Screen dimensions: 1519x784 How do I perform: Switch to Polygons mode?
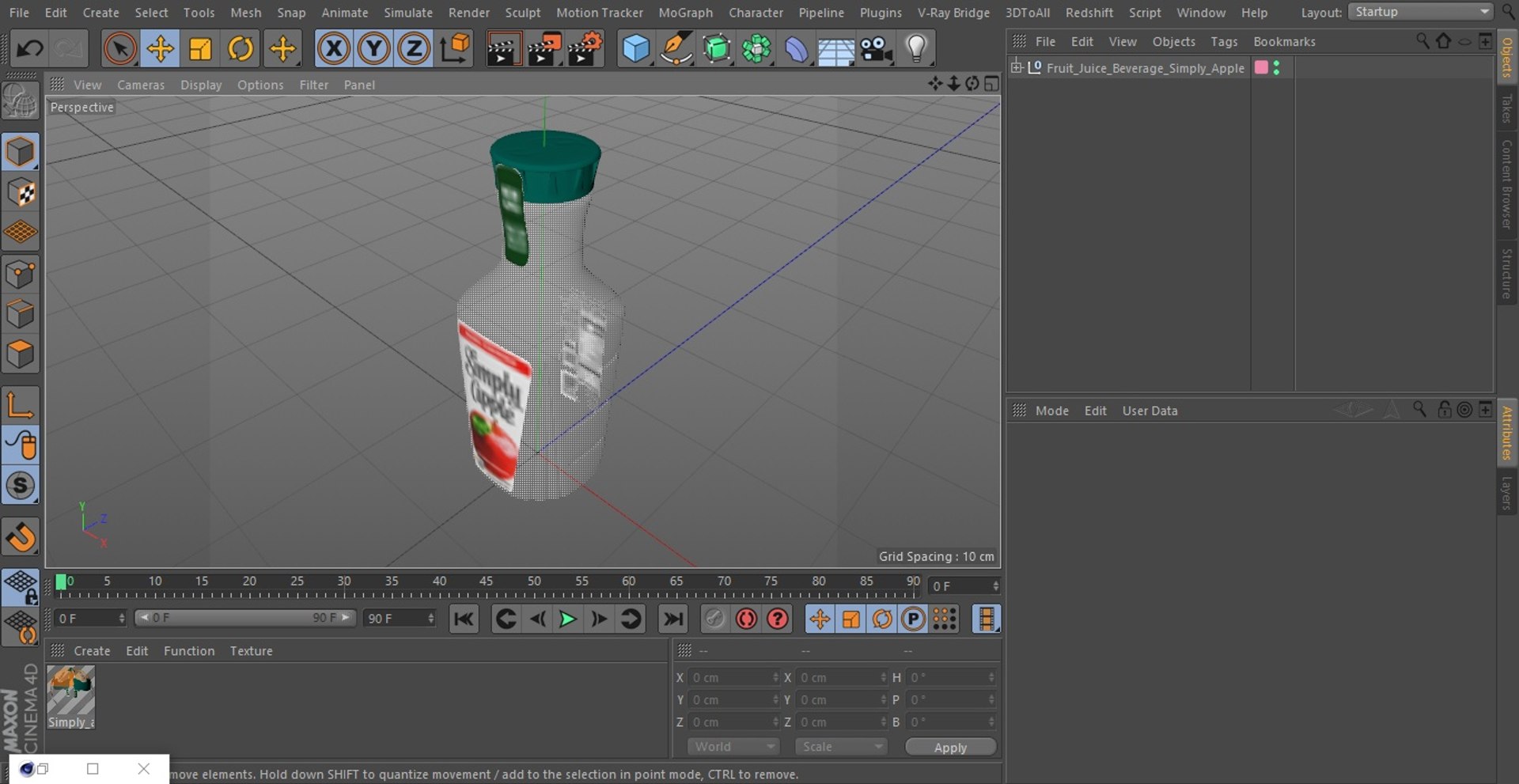pos(21,354)
